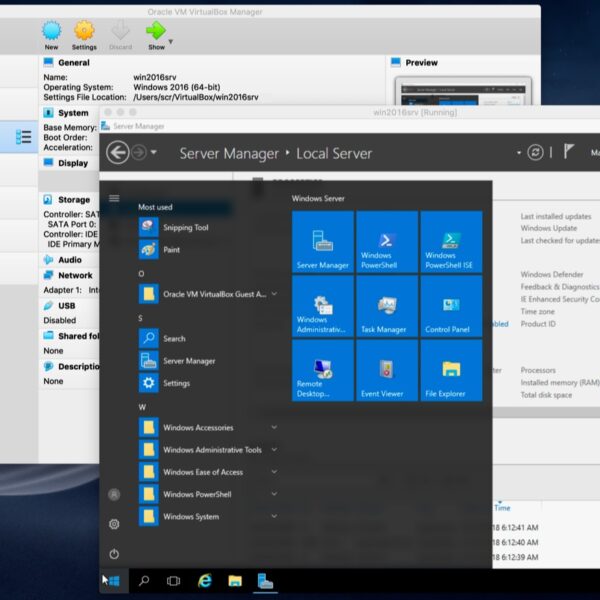Open Settings from the Start apps list
Image resolution: width=600 pixels, height=600 pixels.
point(209,383)
